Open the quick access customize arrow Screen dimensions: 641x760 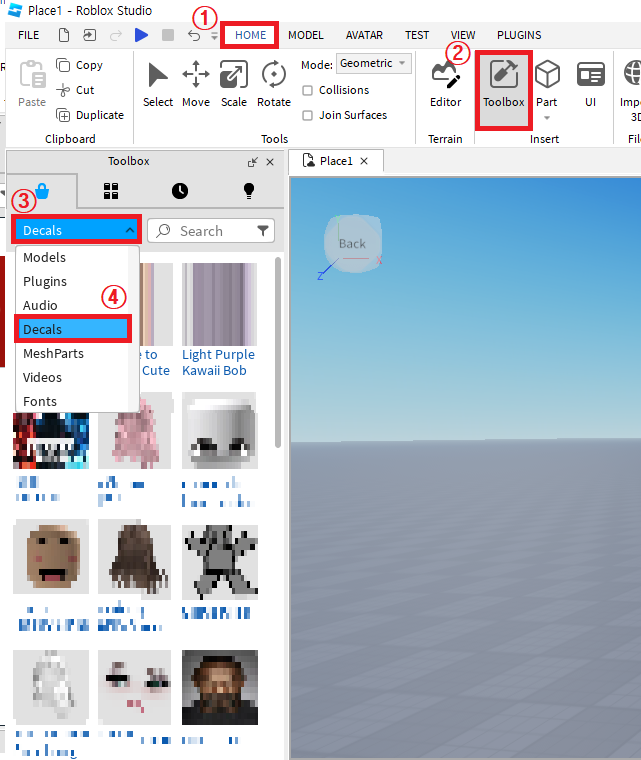click(x=214, y=36)
